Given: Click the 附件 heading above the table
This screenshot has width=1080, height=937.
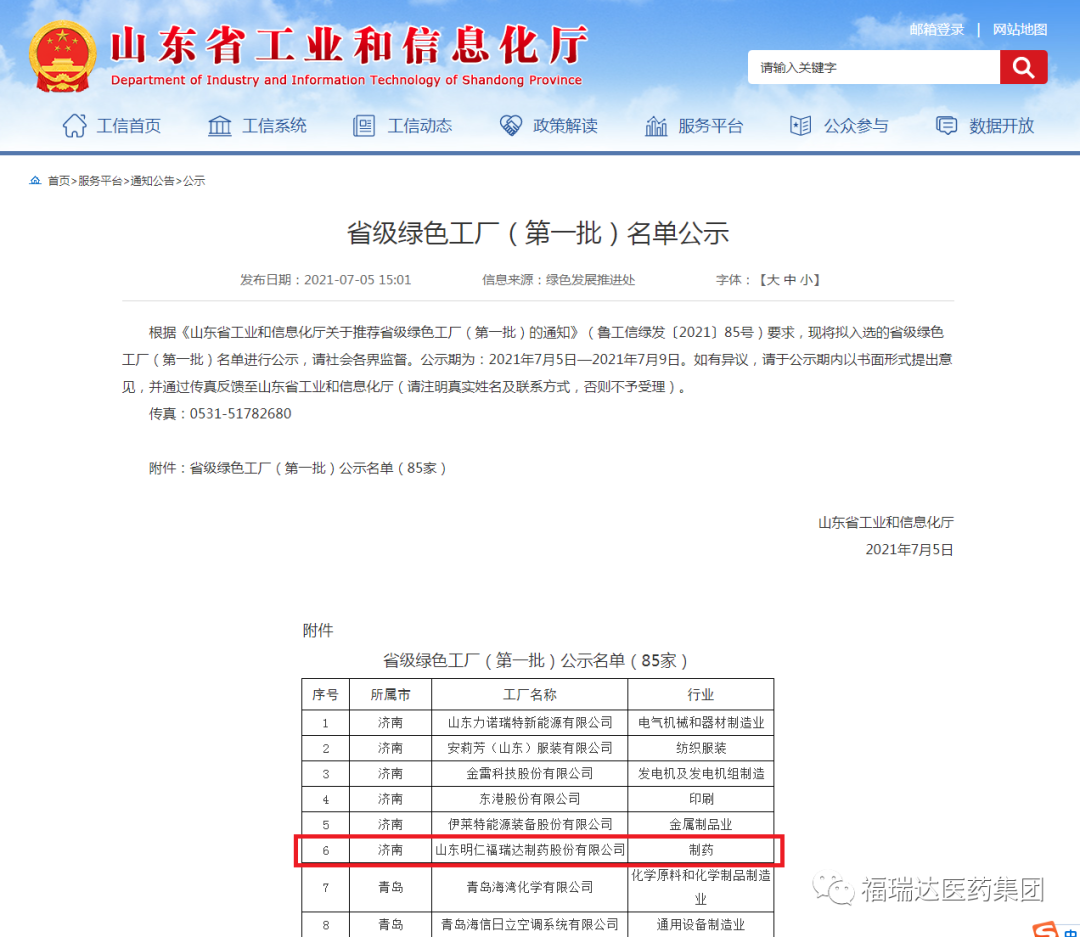Looking at the screenshot, I should click(x=318, y=630).
